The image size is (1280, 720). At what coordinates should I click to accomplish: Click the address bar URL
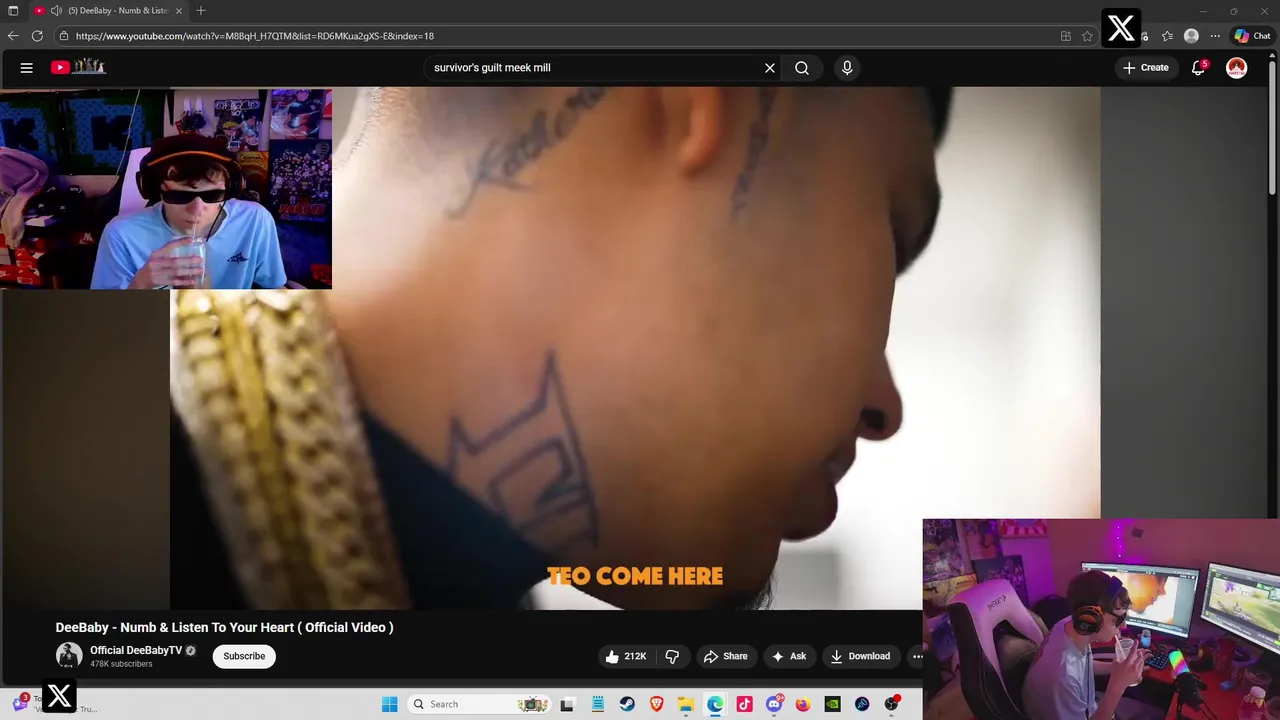(x=254, y=36)
